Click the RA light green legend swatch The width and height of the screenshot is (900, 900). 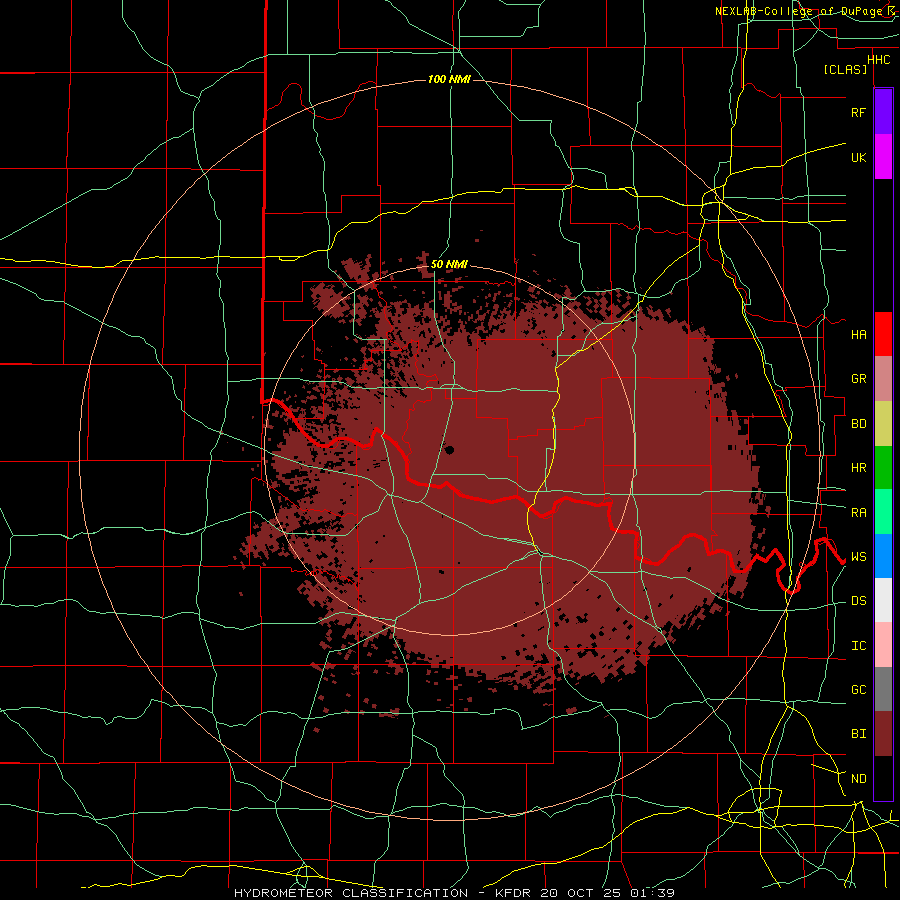(883, 512)
